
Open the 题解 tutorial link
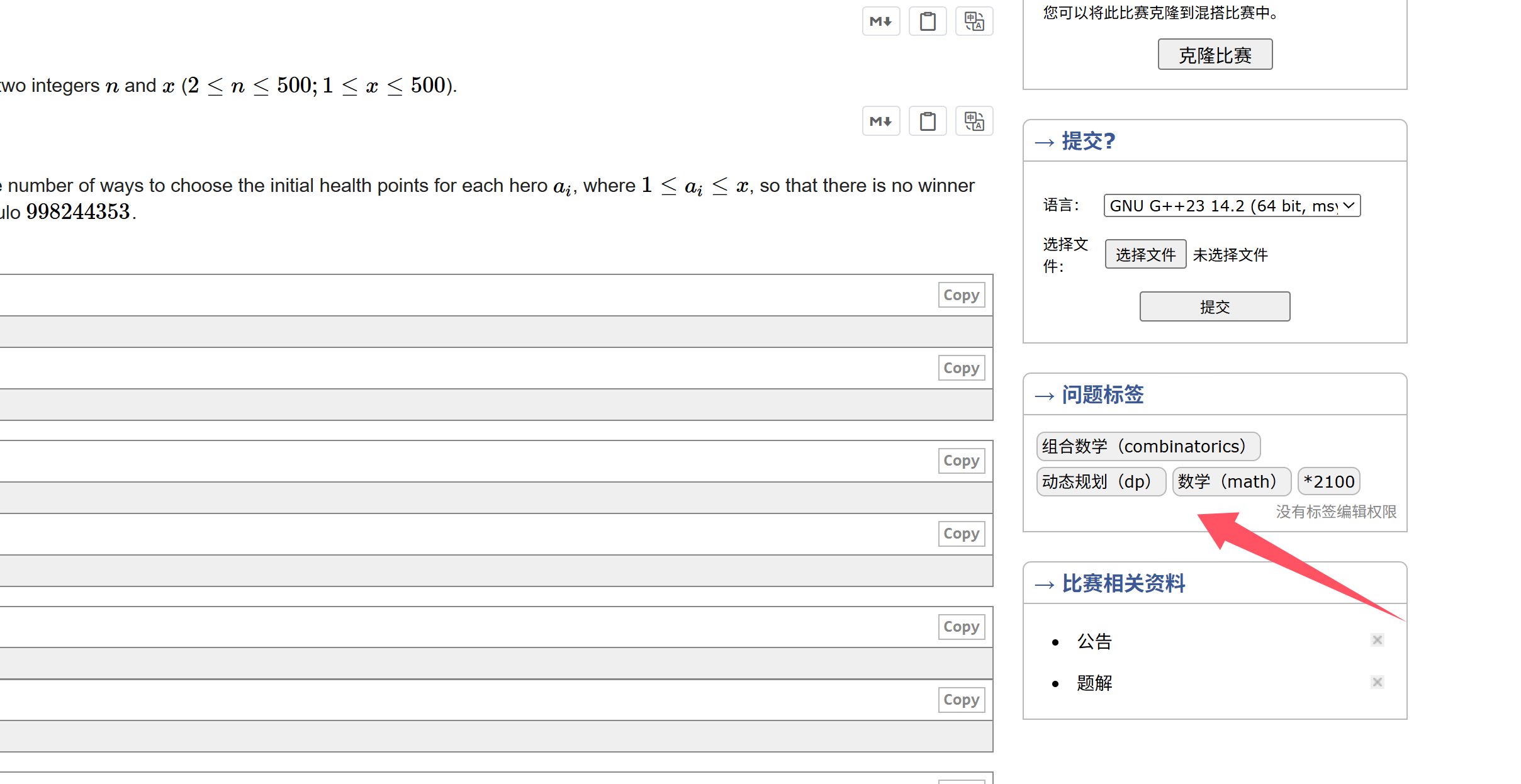1094,683
